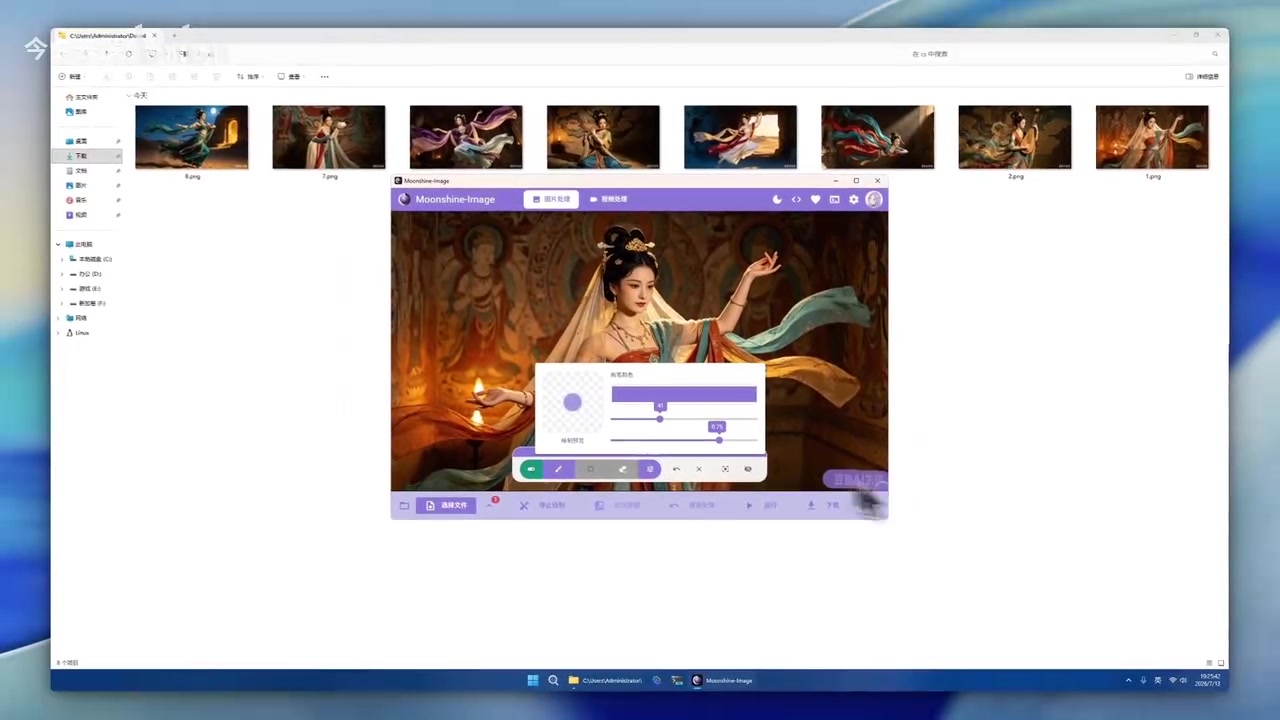This screenshot has width=1280, height=720.
Task: Click the user avatar in Moonshine header
Action: (874, 199)
